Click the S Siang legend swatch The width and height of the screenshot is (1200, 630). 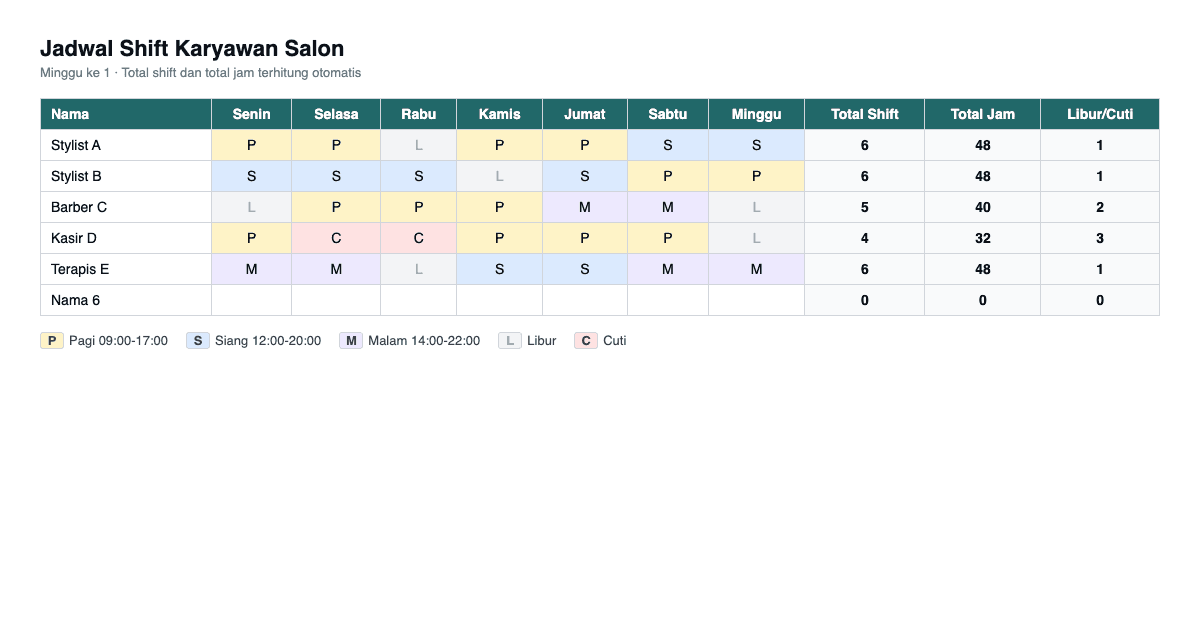[x=198, y=340]
